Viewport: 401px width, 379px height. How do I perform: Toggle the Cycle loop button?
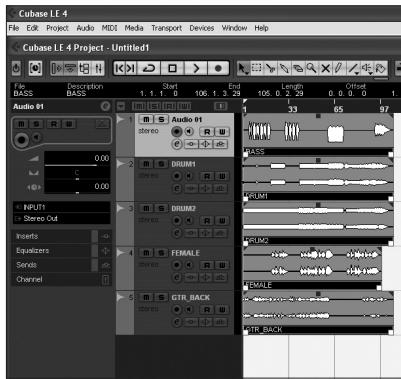[149, 68]
